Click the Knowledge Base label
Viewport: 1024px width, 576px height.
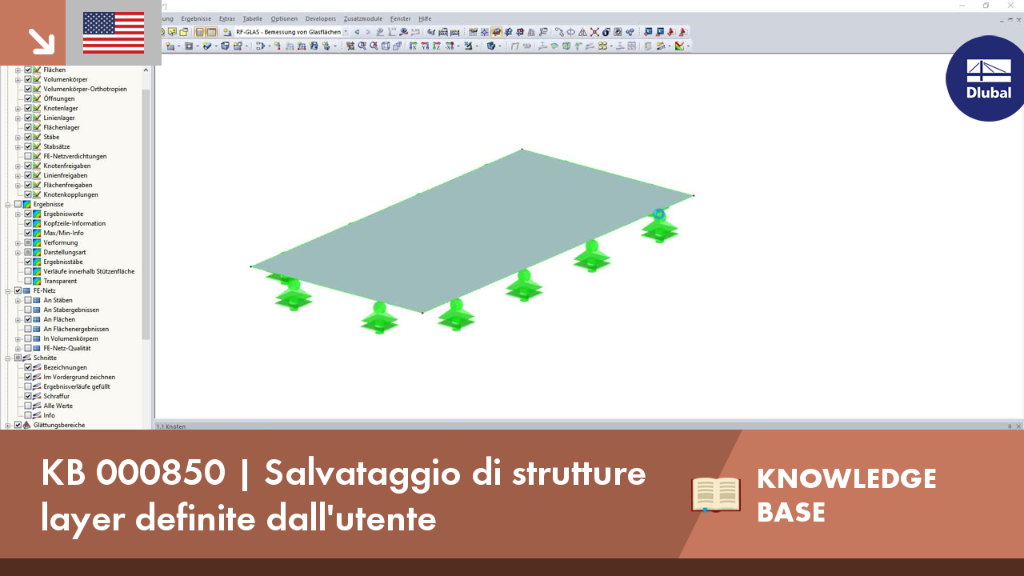pyautogui.click(x=846, y=495)
